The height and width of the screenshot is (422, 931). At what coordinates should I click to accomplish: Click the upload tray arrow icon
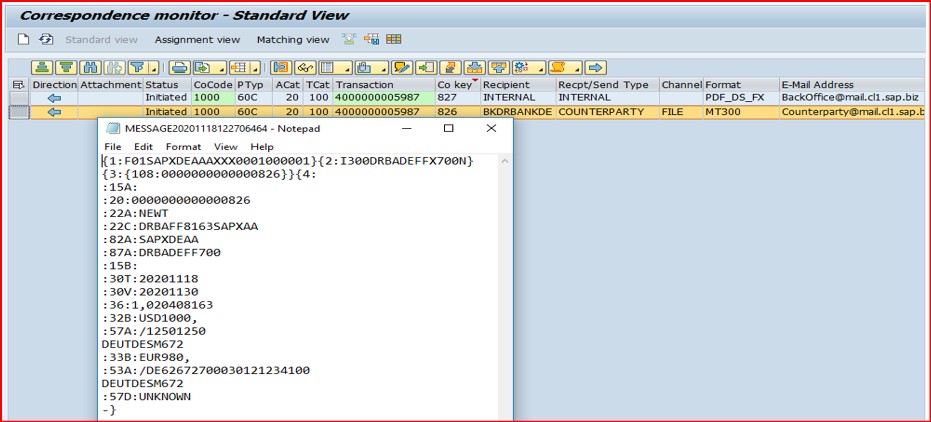pyautogui.click(x=499, y=68)
